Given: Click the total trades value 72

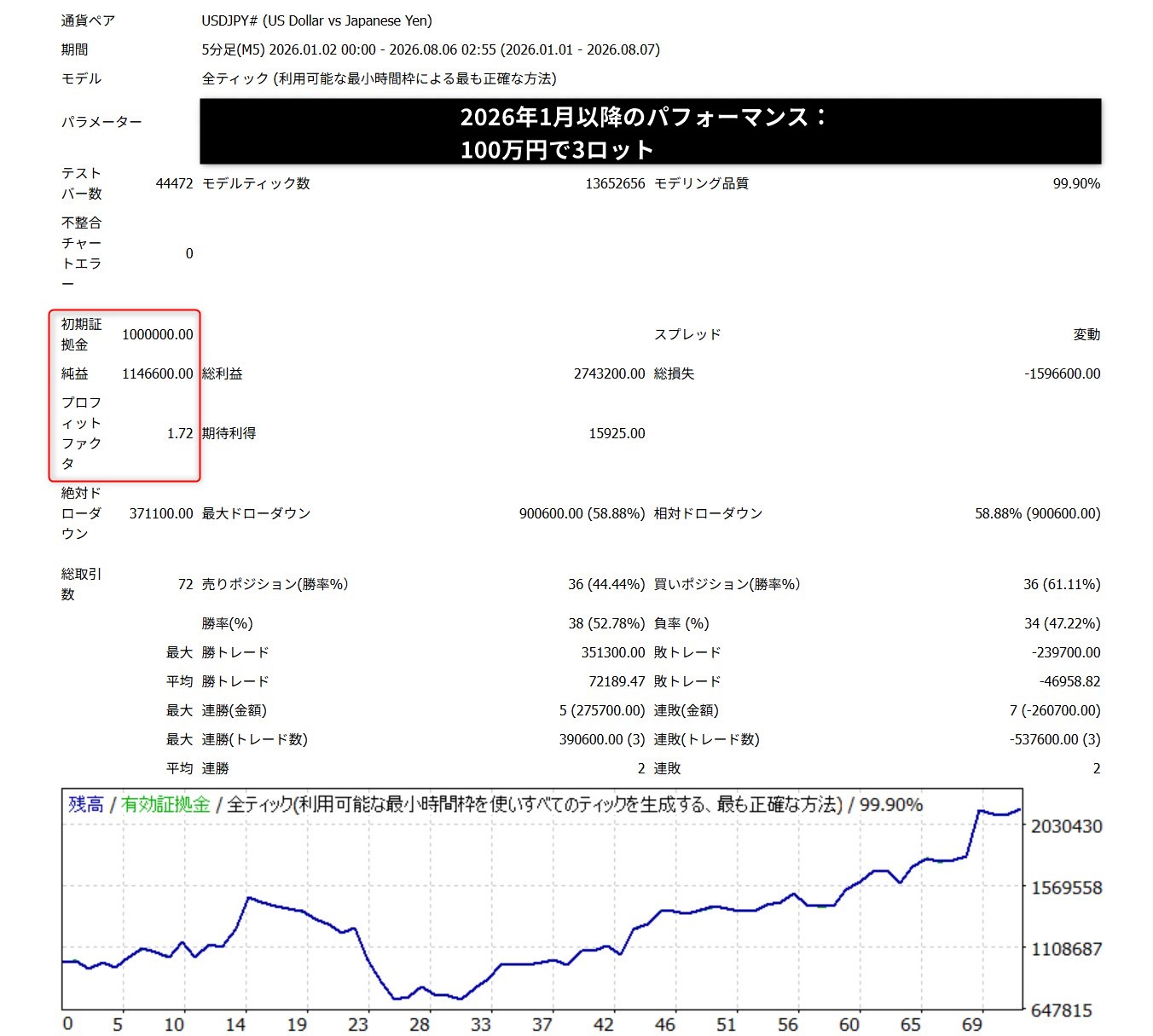Looking at the screenshot, I should click(x=185, y=584).
